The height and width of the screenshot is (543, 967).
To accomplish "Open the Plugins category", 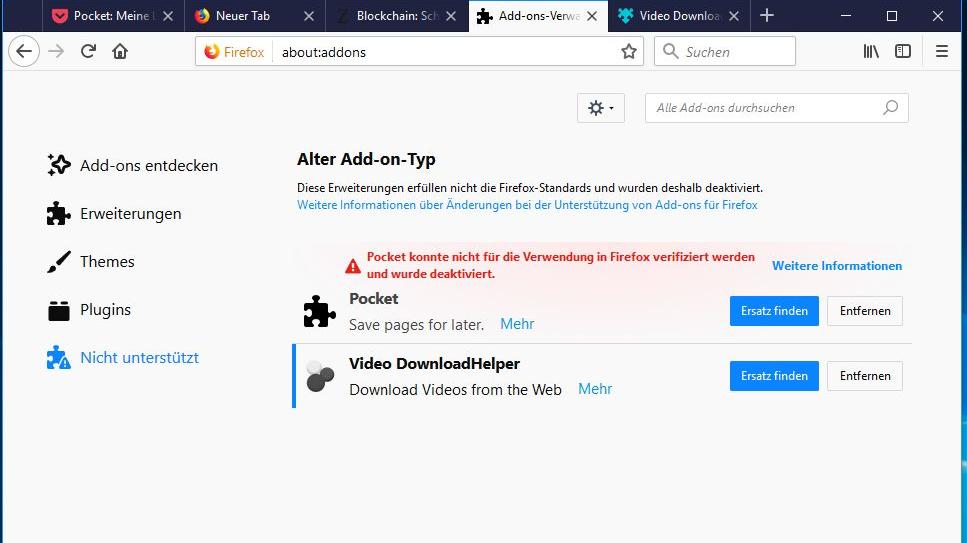I will click(x=89, y=310).
